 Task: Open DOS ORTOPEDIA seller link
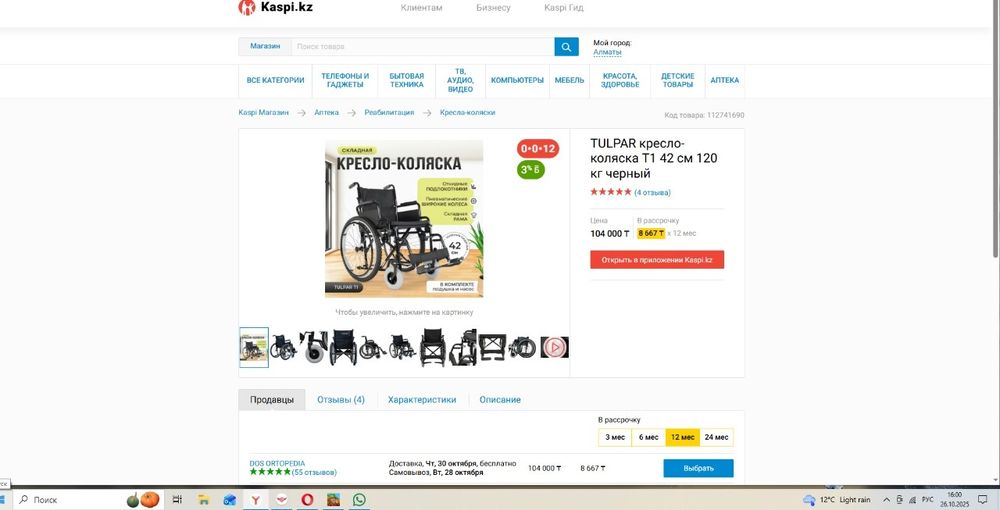click(x=277, y=463)
